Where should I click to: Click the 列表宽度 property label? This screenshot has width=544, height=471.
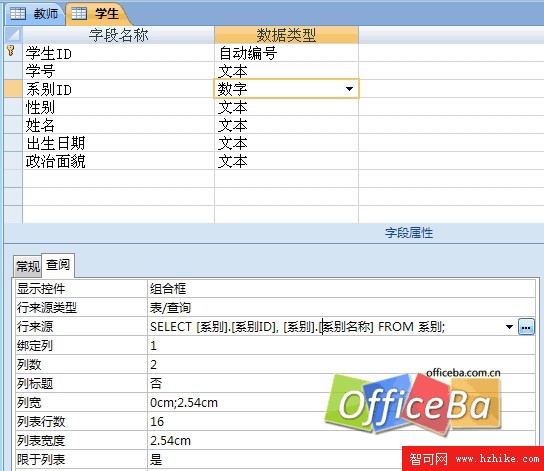[41, 440]
